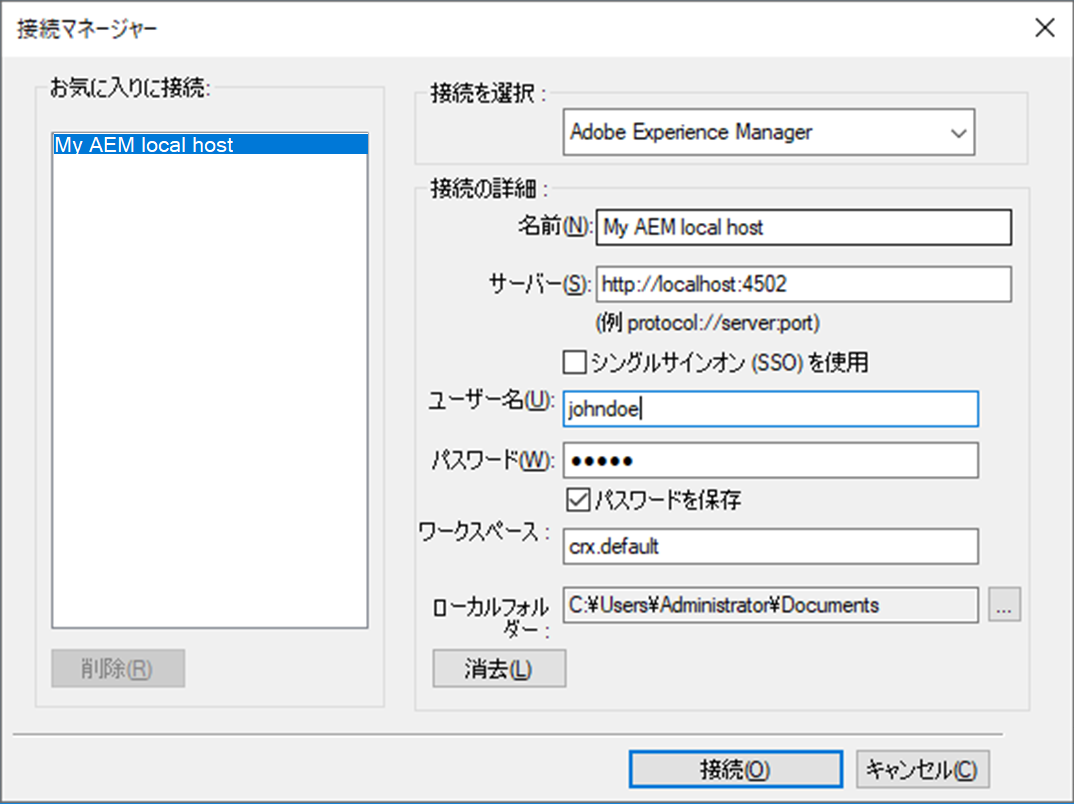Select the パスワード password field
Screen dimensions: 1074x804
770,460
